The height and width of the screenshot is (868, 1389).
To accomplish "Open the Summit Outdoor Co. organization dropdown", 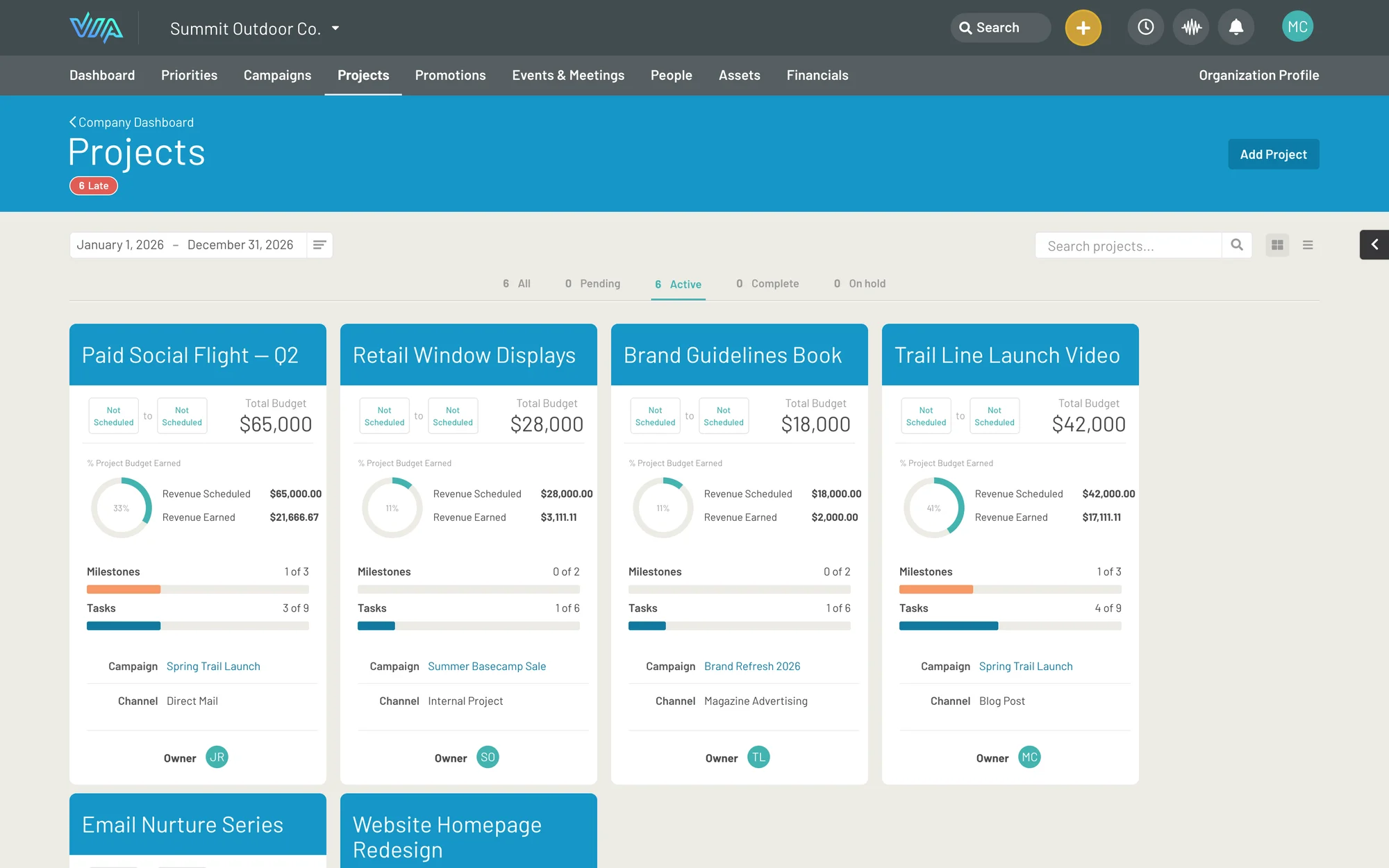I will click(x=255, y=28).
